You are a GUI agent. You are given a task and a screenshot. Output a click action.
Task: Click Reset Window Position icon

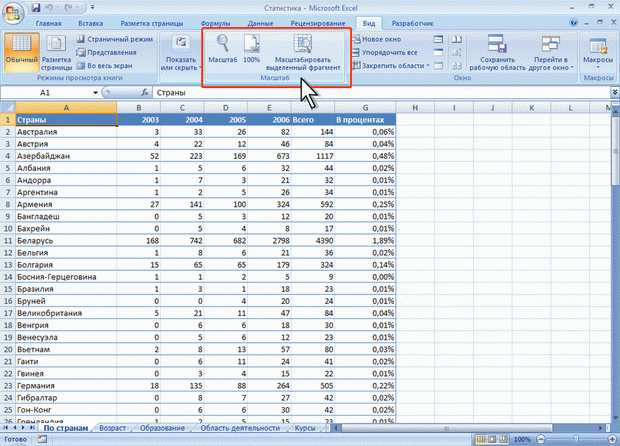pyautogui.click(x=457, y=66)
